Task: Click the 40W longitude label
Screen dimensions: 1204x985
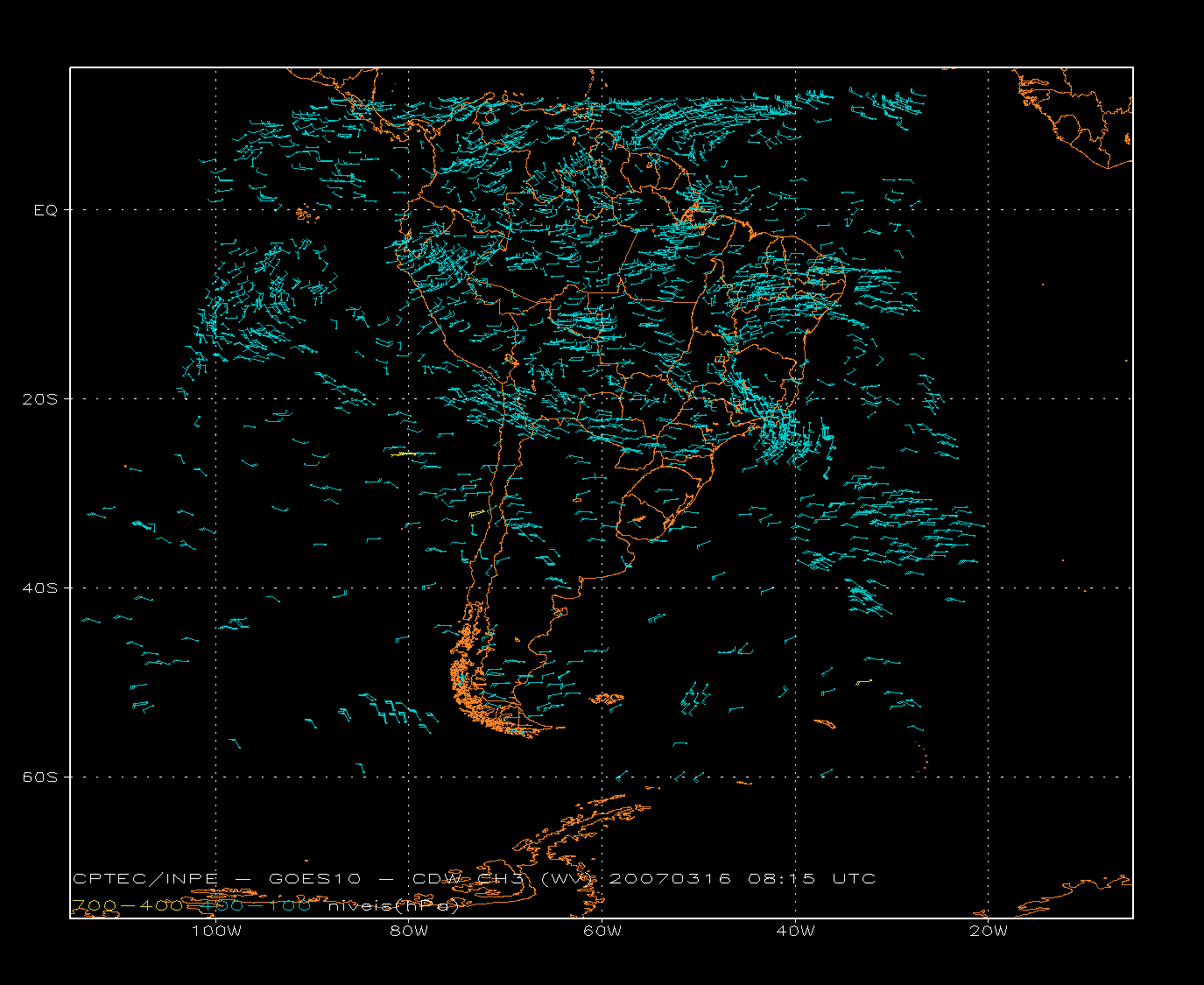Action: [796, 931]
